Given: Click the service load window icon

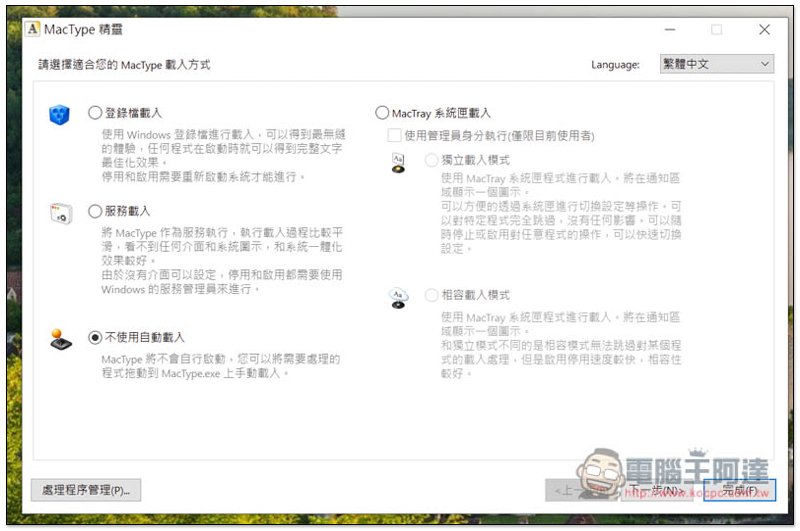Looking at the screenshot, I should coord(61,213).
